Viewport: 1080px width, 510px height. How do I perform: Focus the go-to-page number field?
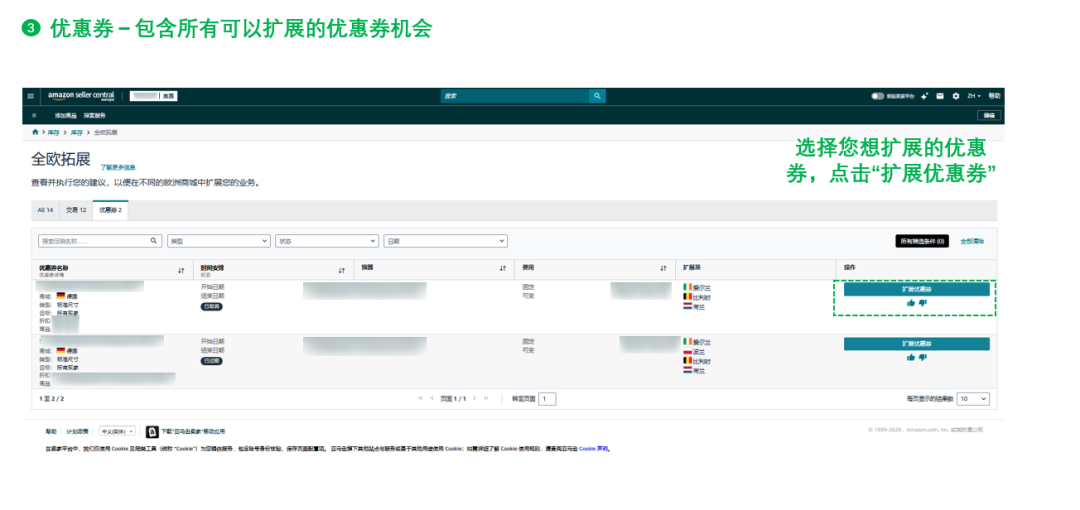click(547, 398)
